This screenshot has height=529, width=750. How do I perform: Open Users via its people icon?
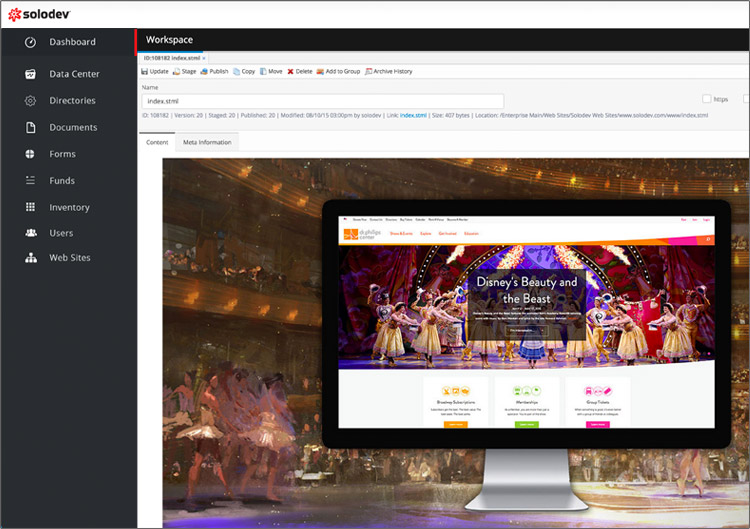31,233
